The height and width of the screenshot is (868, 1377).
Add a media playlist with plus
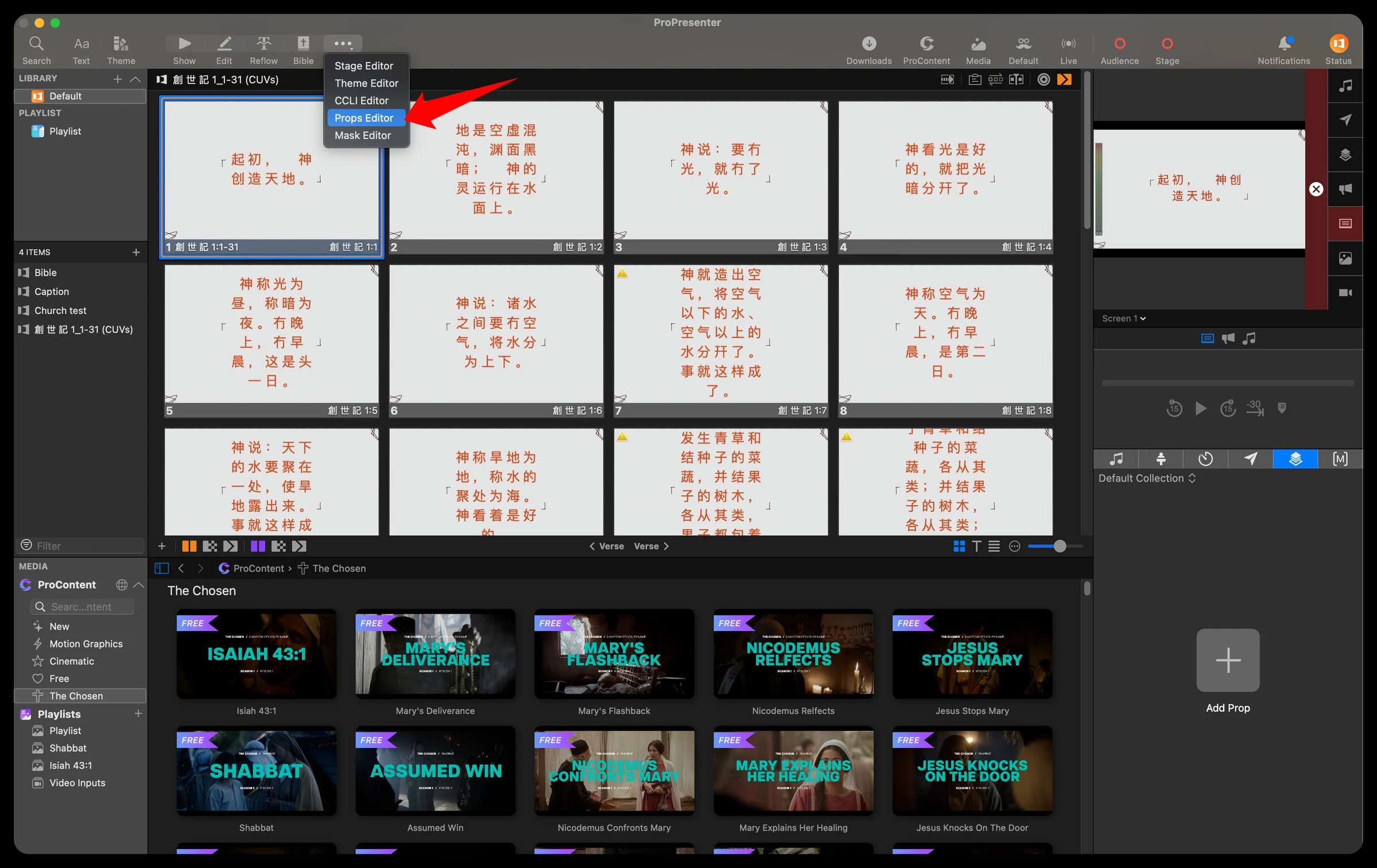click(x=138, y=714)
